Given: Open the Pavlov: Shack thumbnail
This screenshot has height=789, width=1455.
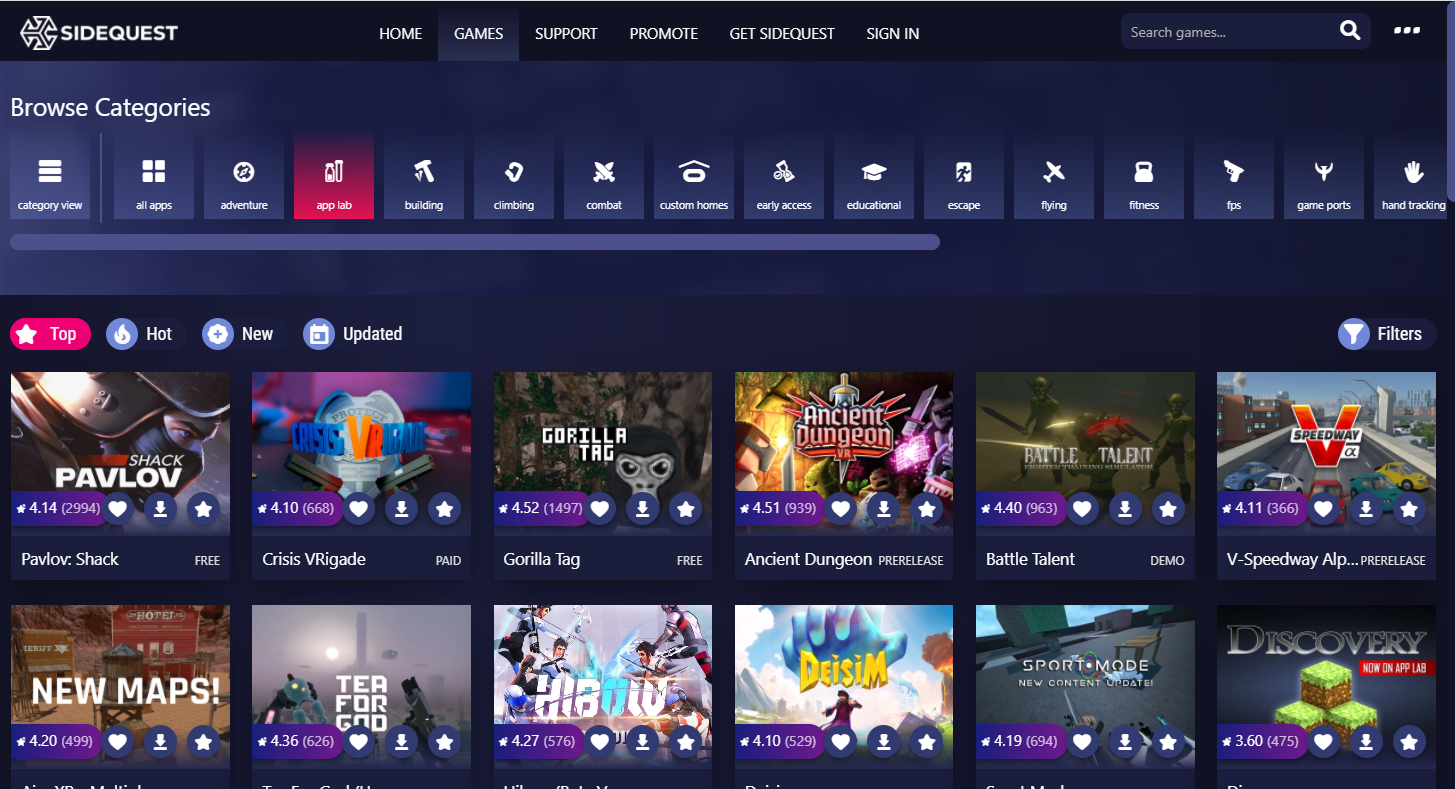Looking at the screenshot, I should (x=120, y=454).
